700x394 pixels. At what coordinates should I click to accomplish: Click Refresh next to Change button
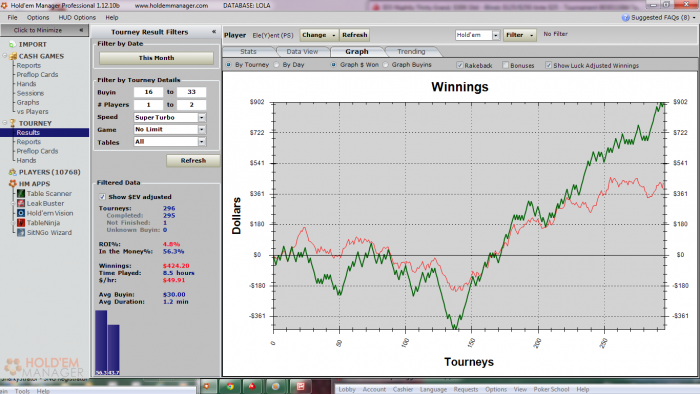click(x=354, y=35)
